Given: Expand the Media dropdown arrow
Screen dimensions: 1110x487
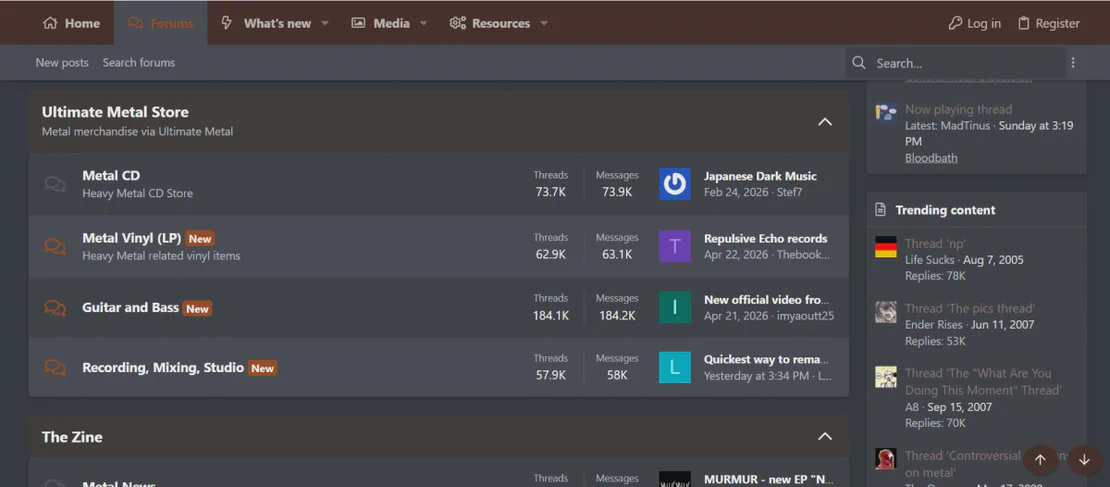Looking at the screenshot, I should click(423, 23).
